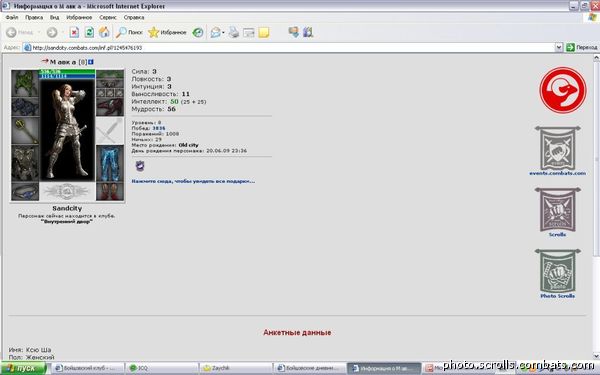Screen dimensions: 600x375
Task: Click link to view all gifts
Action: 193,181
